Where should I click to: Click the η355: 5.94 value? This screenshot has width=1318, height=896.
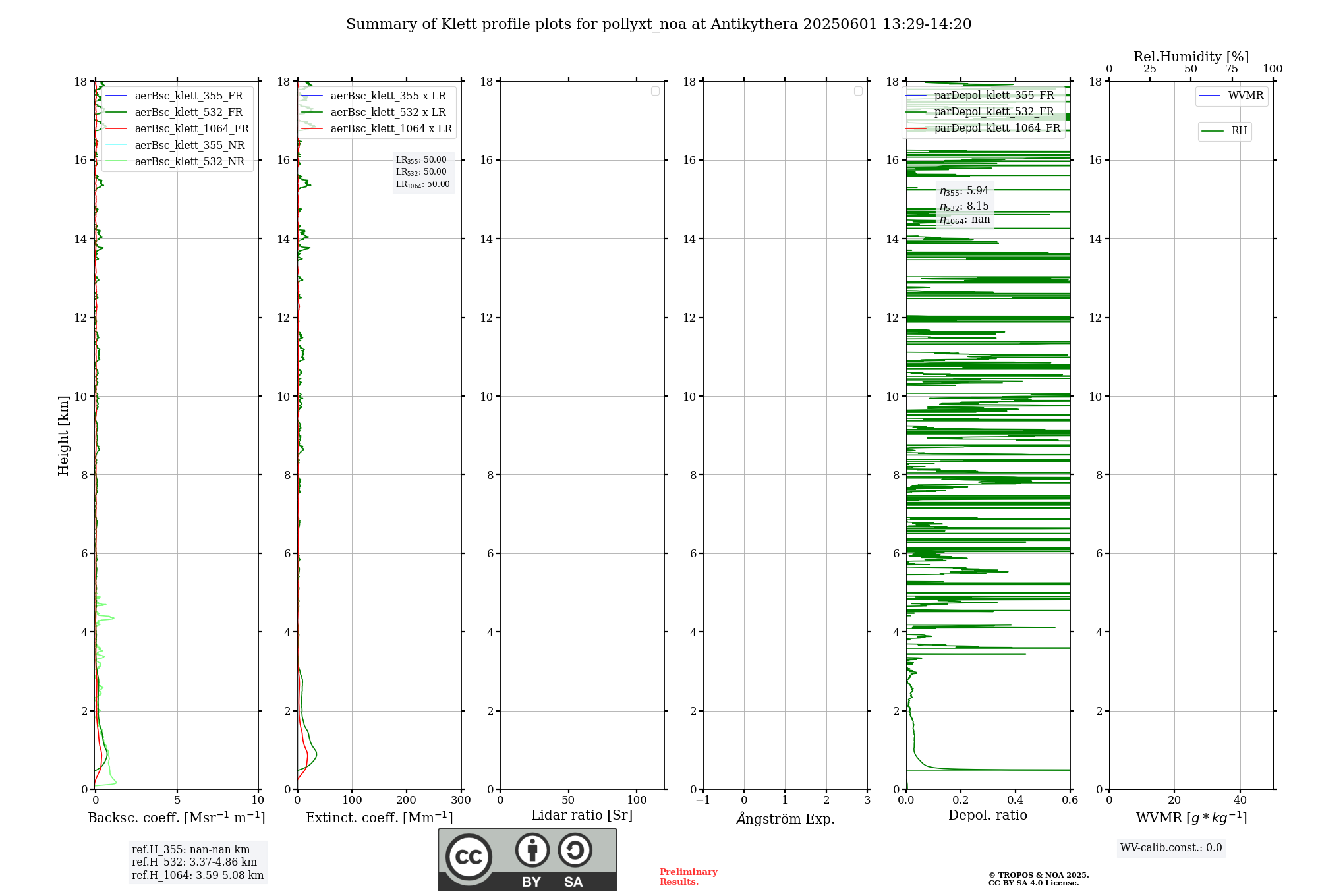pyautogui.click(x=964, y=191)
